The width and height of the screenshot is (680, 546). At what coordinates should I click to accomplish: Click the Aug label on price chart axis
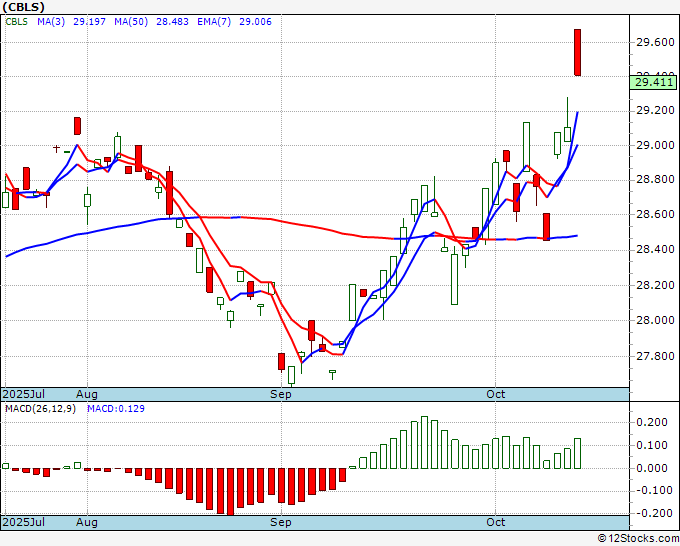coord(87,394)
